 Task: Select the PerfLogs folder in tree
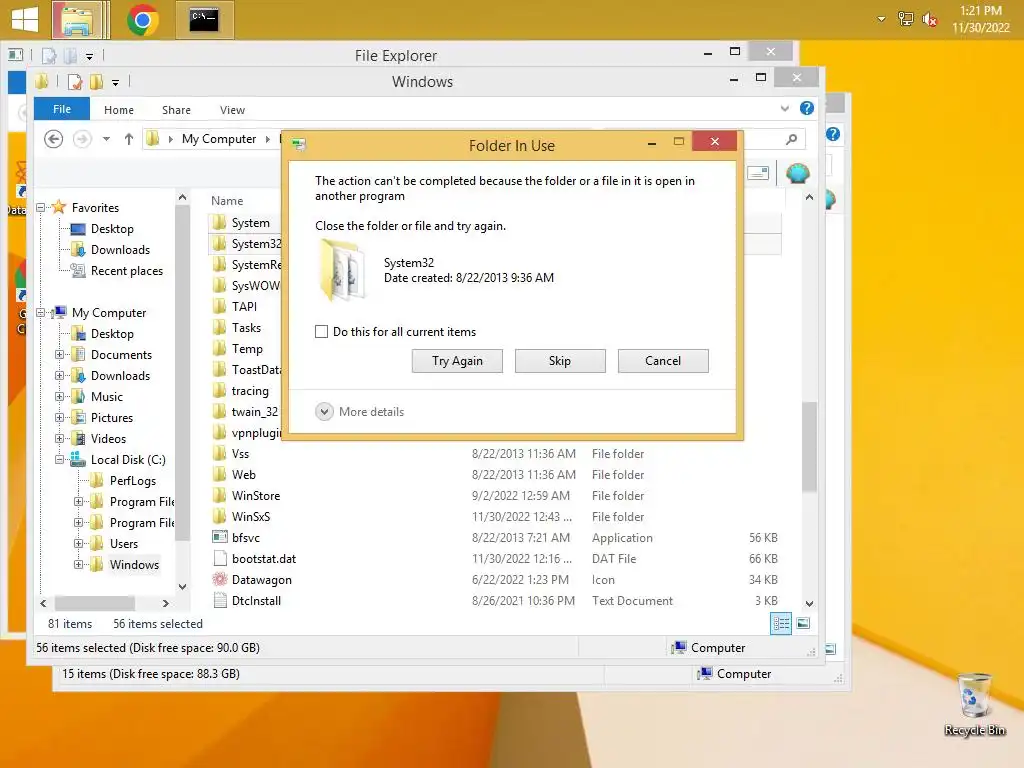click(x=133, y=481)
